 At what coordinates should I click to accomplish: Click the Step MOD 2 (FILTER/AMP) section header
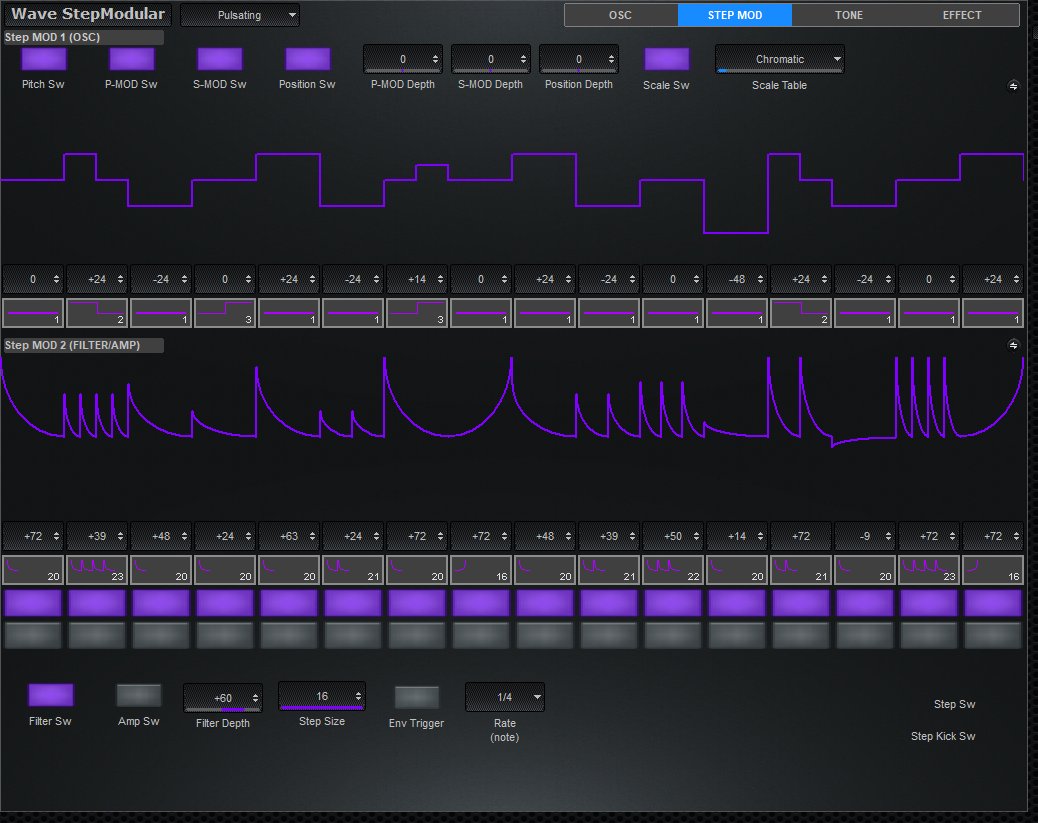click(x=83, y=345)
